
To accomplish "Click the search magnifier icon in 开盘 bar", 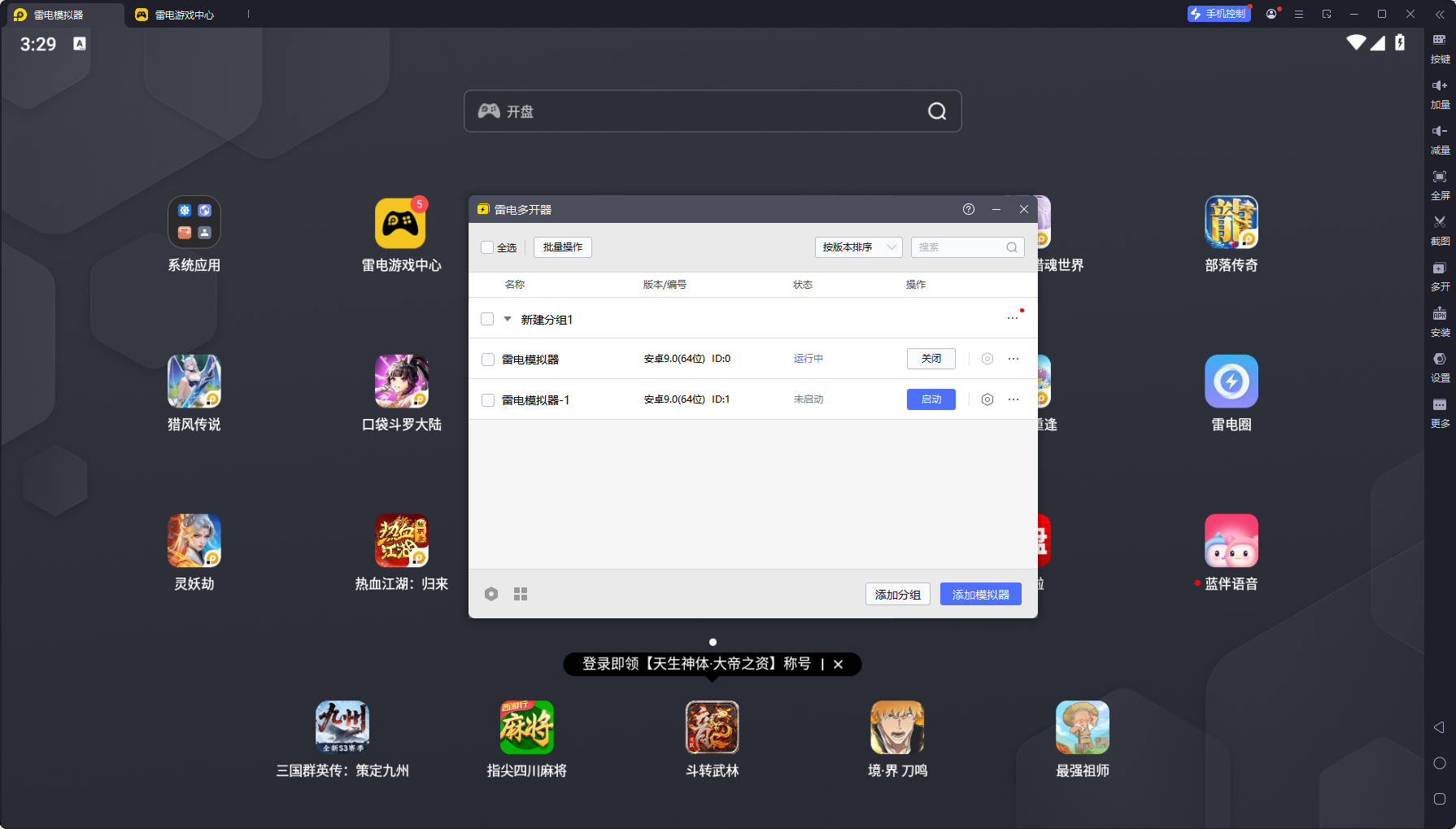I will coord(937,111).
